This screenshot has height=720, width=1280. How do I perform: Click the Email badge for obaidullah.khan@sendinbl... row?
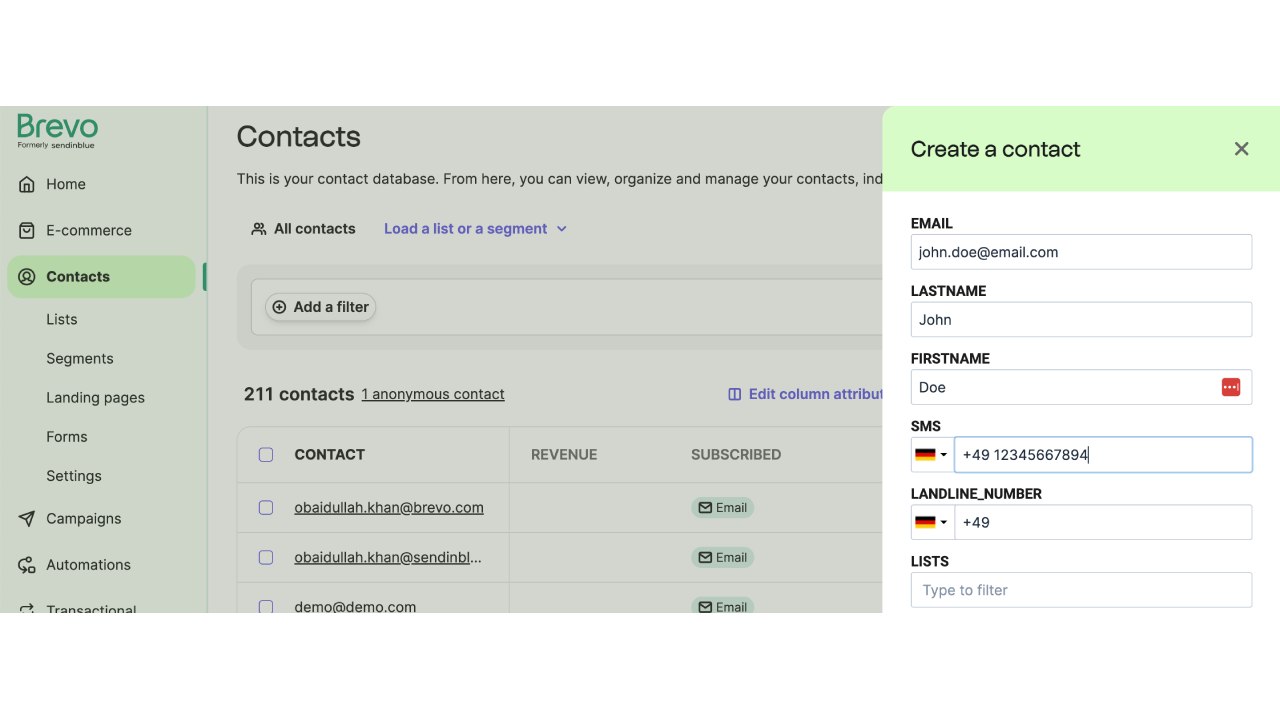point(722,558)
